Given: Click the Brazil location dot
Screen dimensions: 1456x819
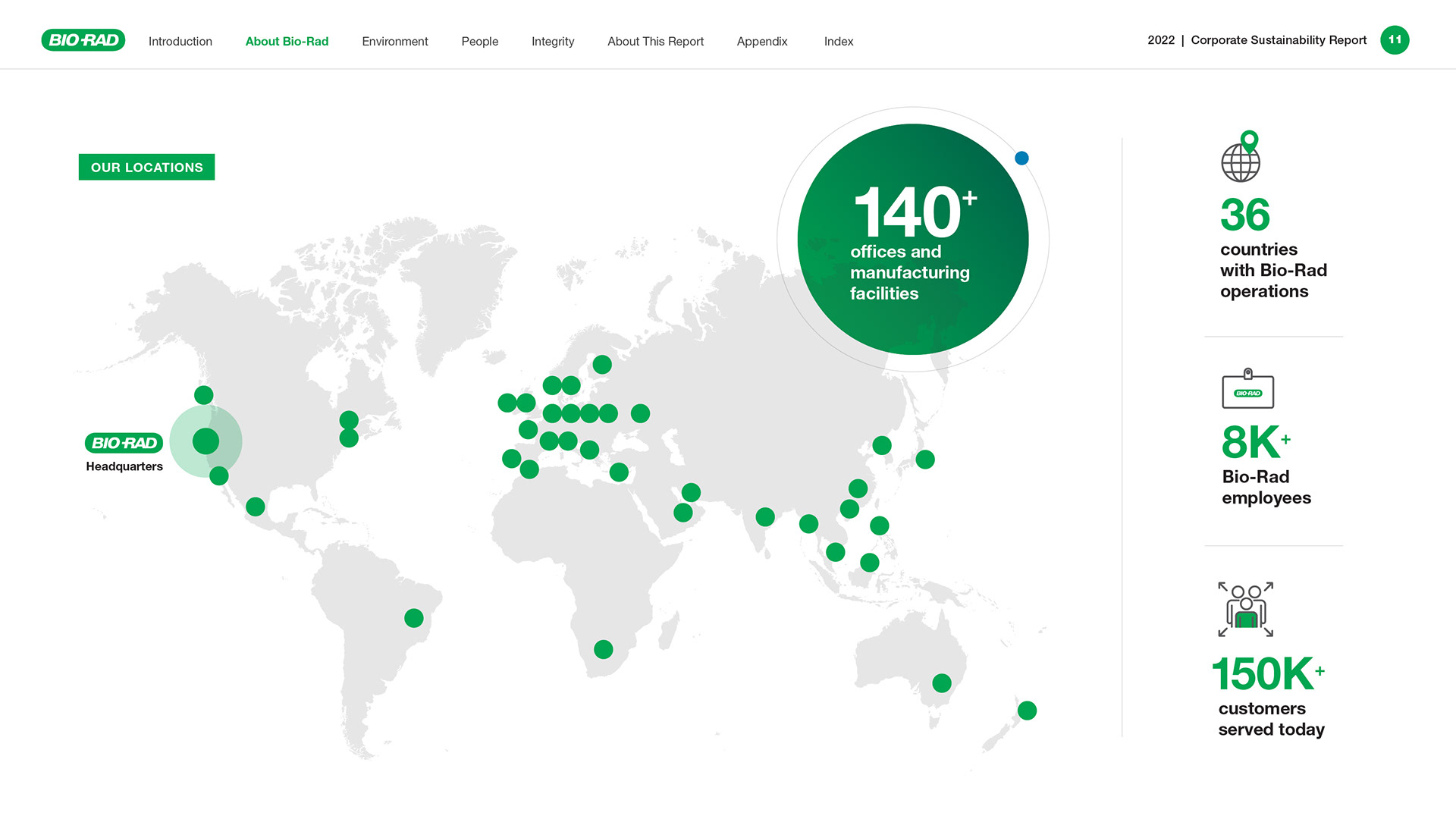Looking at the screenshot, I should tap(413, 618).
